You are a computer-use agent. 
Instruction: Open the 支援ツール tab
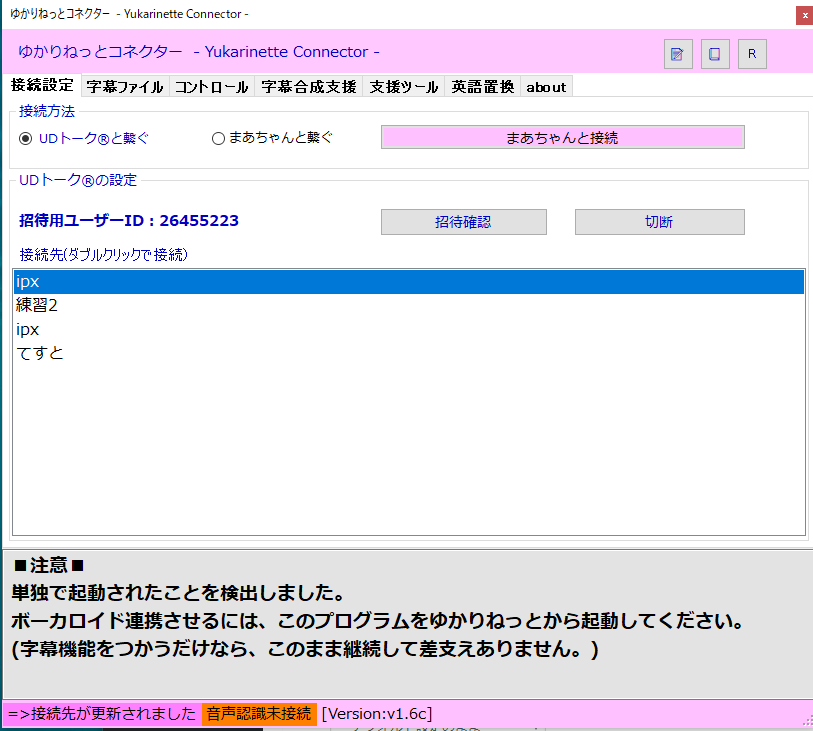pyautogui.click(x=403, y=87)
